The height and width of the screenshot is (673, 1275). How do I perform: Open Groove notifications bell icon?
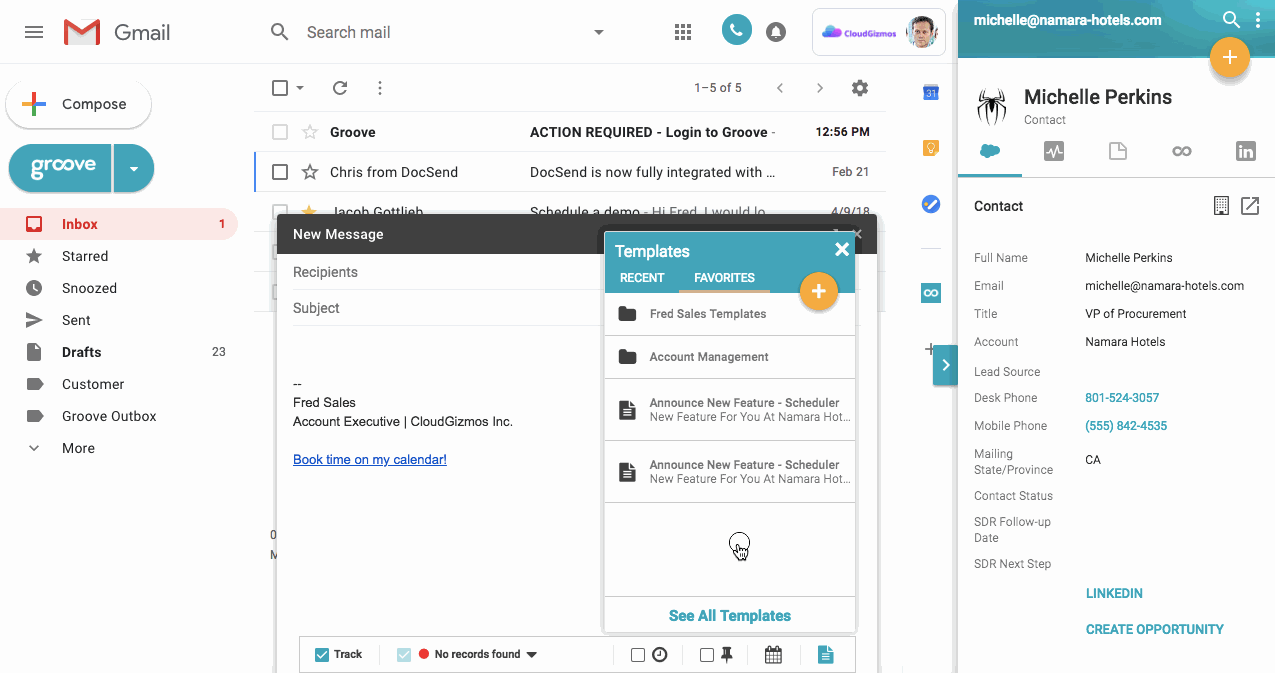click(x=776, y=32)
